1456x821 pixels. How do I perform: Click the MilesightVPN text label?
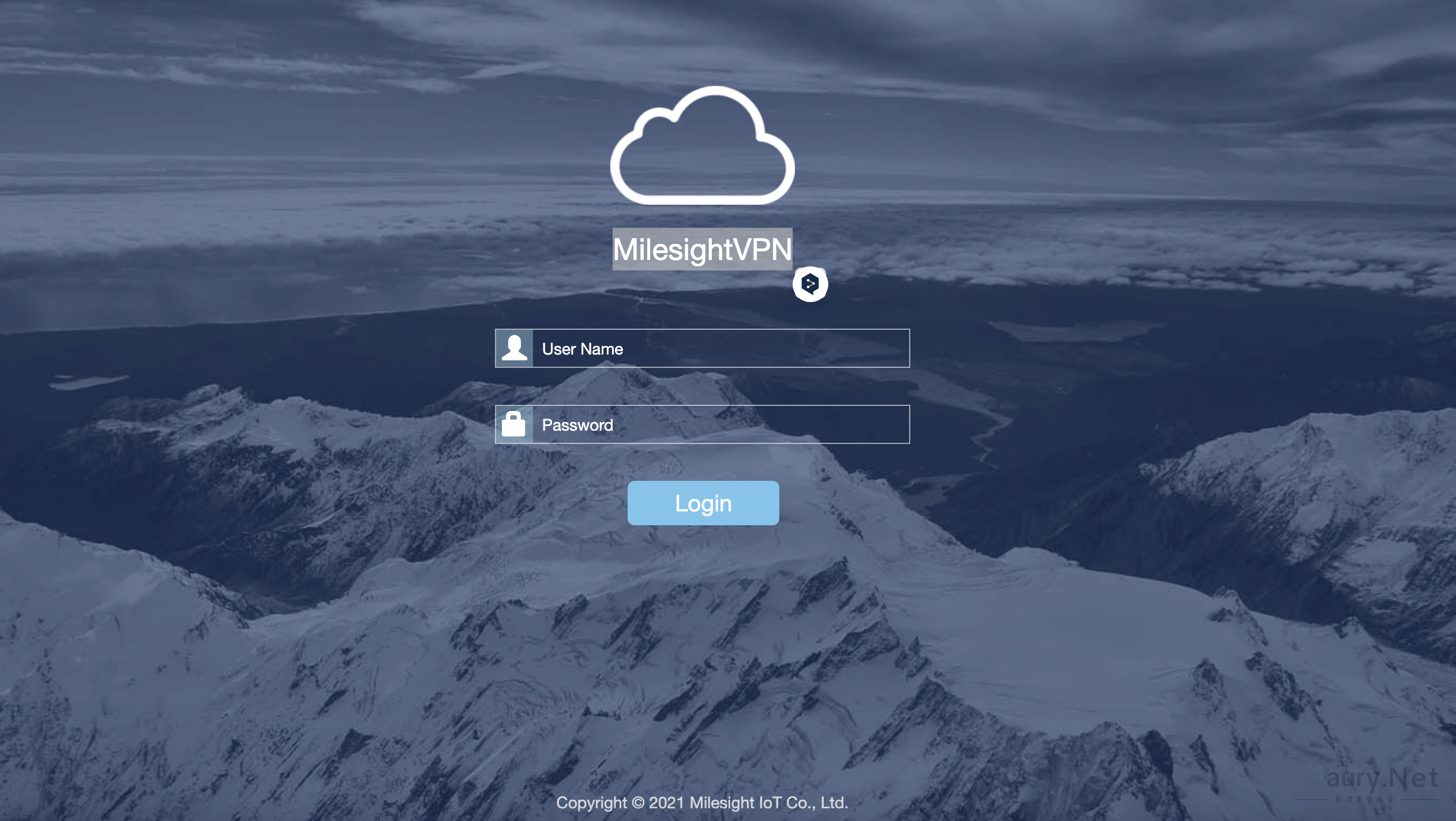pos(702,249)
